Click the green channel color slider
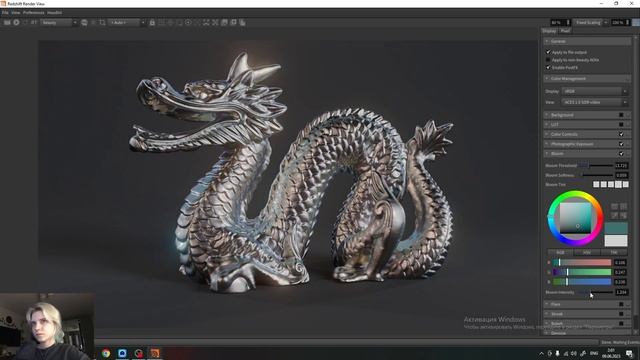The height and width of the screenshot is (360, 640). click(x=582, y=272)
